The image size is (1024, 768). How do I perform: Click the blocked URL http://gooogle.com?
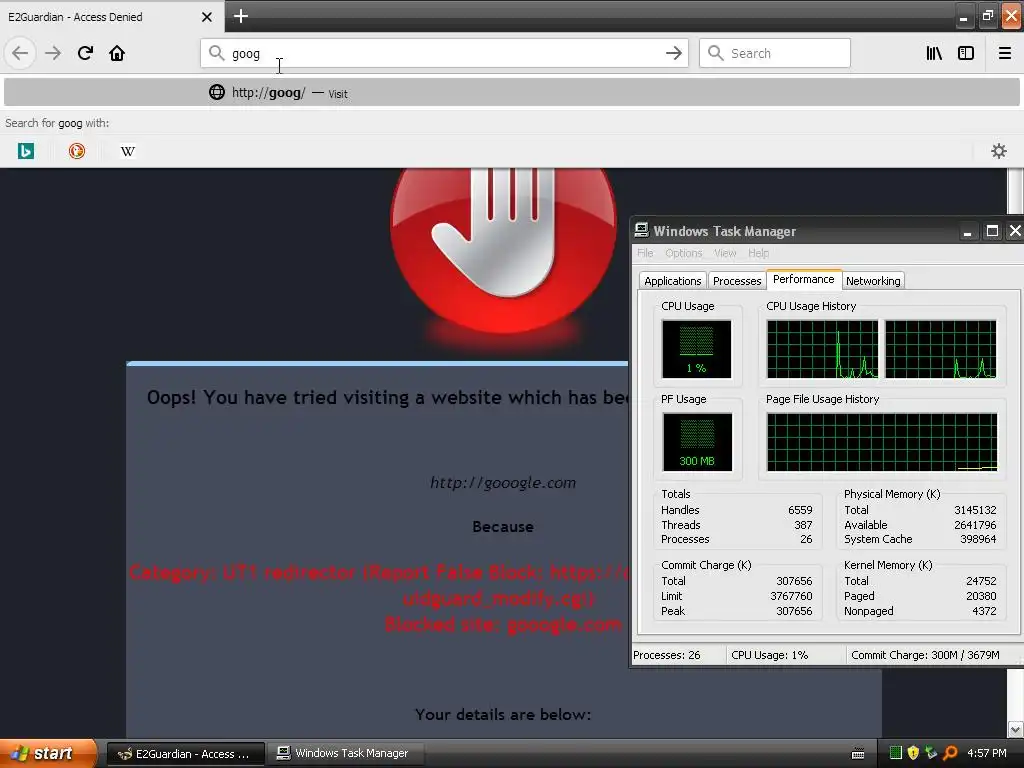coord(503,483)
